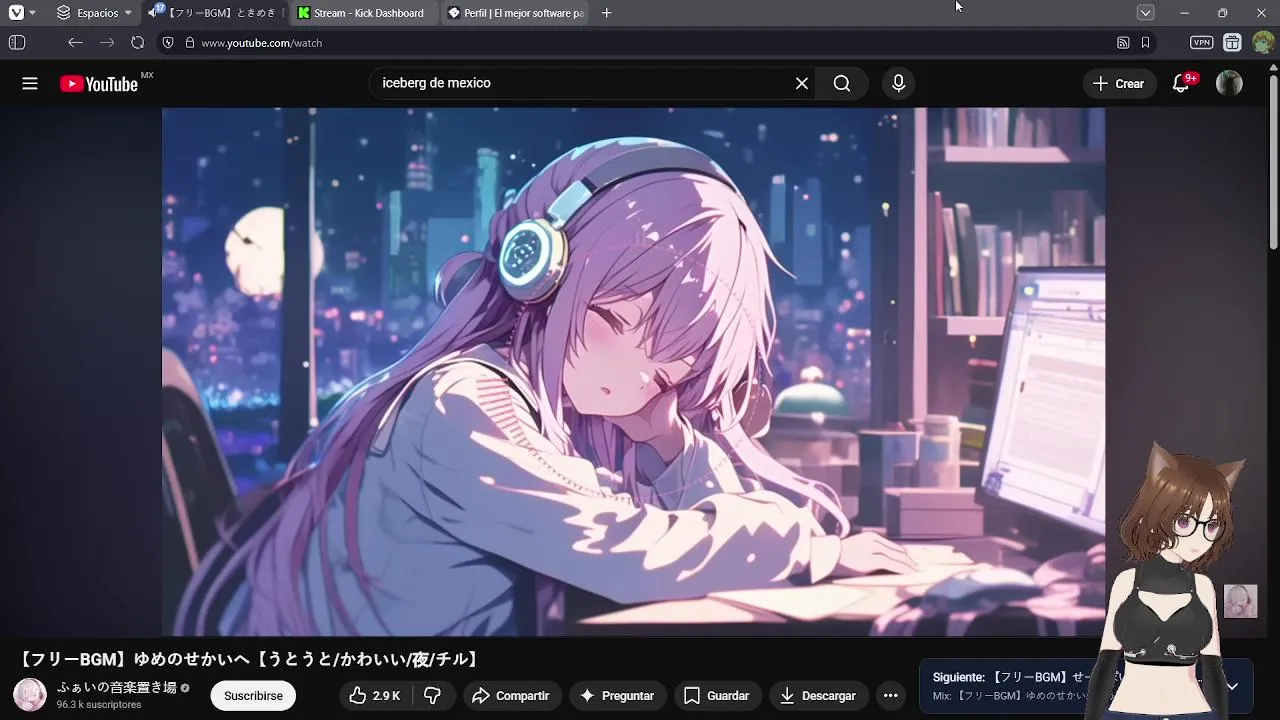Select the video title フリーBGM ゆめのせかいへ
This screenshot has height=720, width=1280.
click(x=250, y=660)
